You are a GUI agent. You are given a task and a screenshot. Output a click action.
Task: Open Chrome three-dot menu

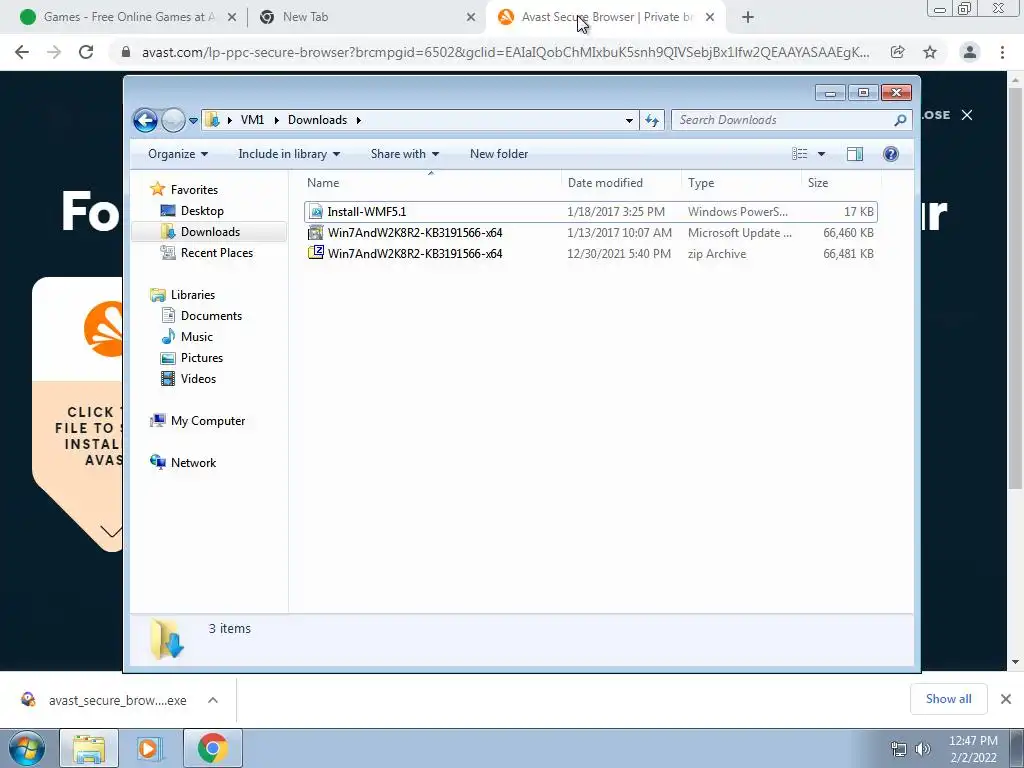(1002, 52)
